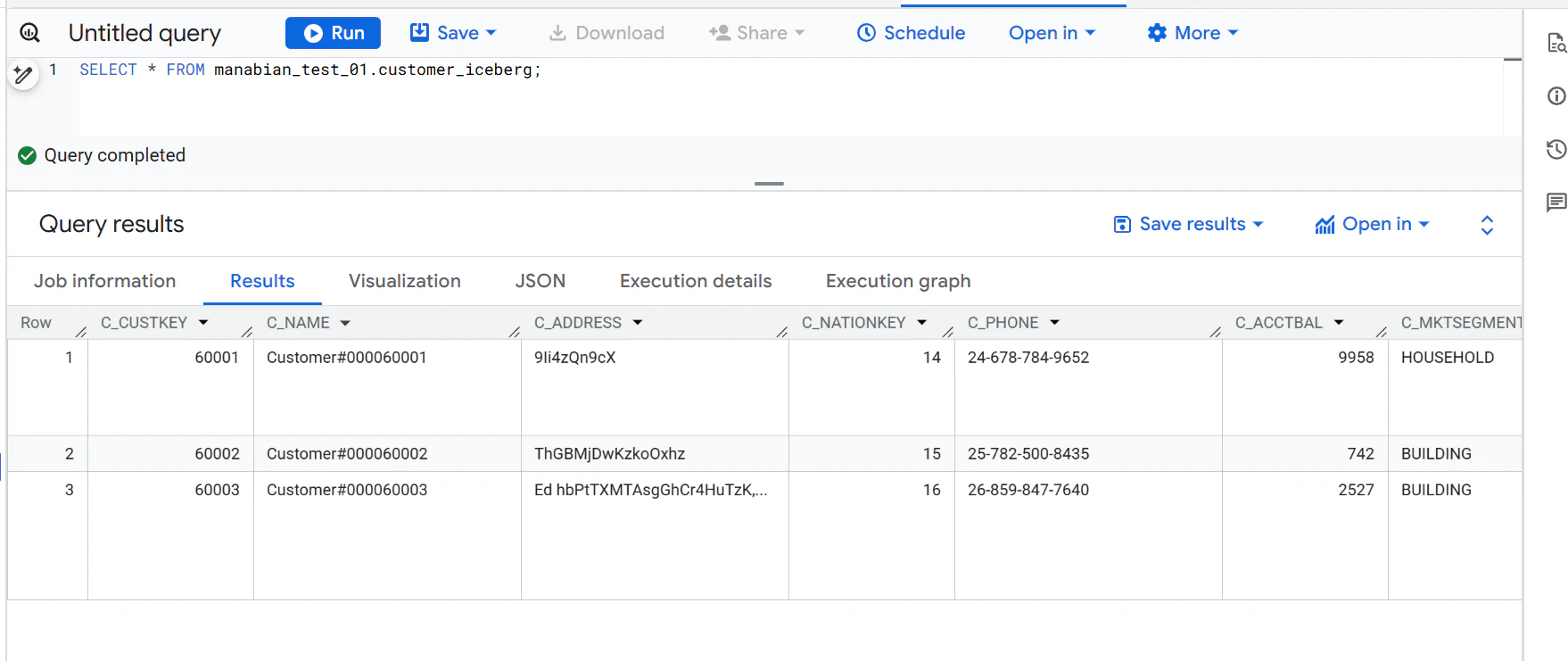Viewport: 1568px width, 661px height.
Task: Open the Execution details tab
Action: coord(696,281)
